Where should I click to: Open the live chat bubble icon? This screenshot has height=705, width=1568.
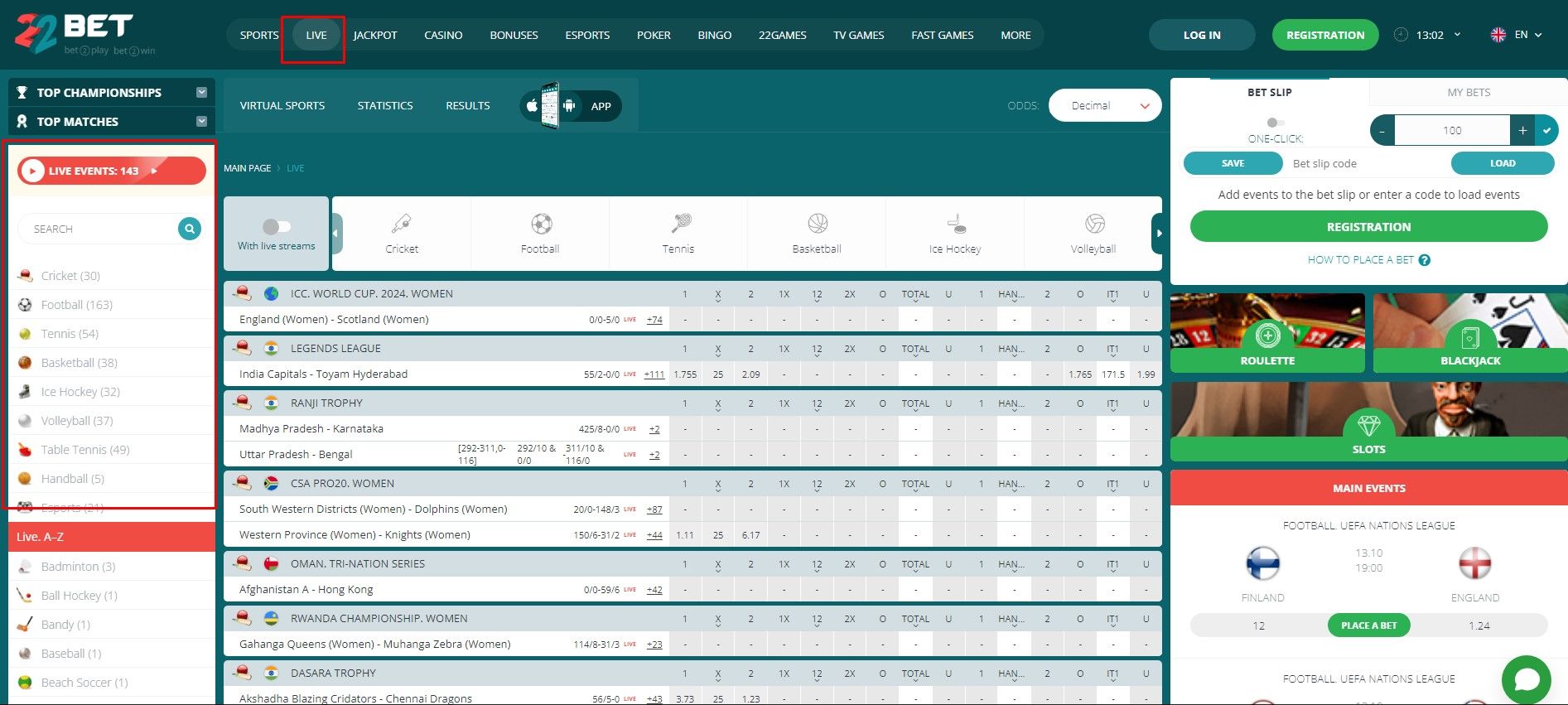click(1526, 679)
